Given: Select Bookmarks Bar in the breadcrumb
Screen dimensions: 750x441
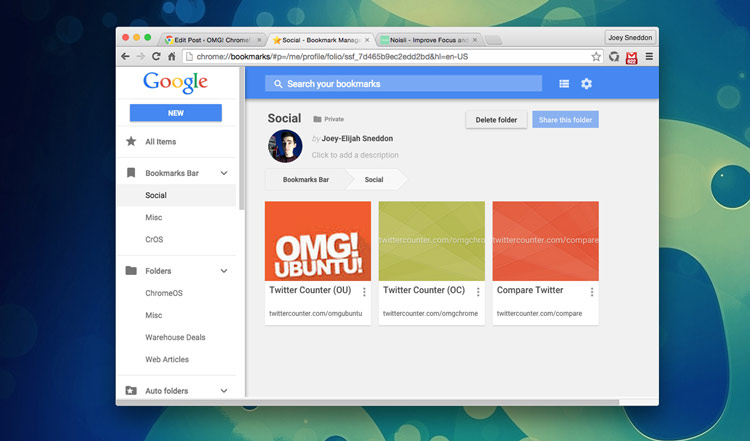Looking at the screenshot, I should pos(305,180).
